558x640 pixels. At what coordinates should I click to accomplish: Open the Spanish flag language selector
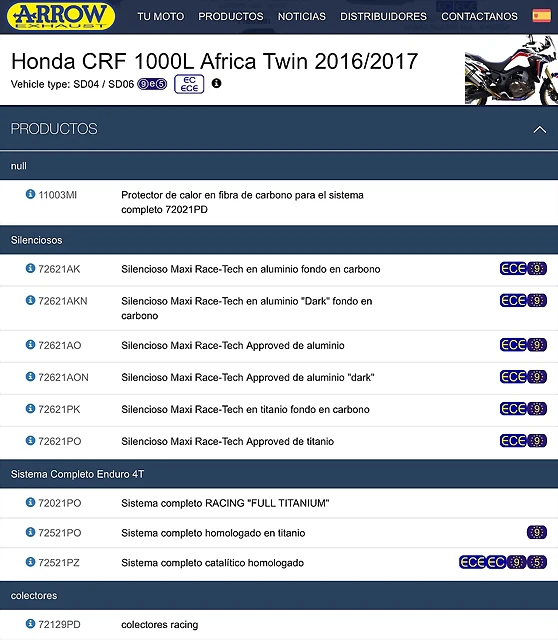[541, 16]
